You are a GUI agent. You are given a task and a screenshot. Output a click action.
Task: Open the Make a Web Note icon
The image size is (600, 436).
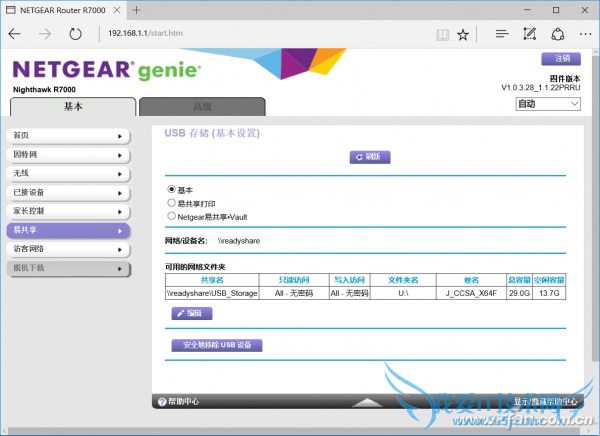point(530,34)
